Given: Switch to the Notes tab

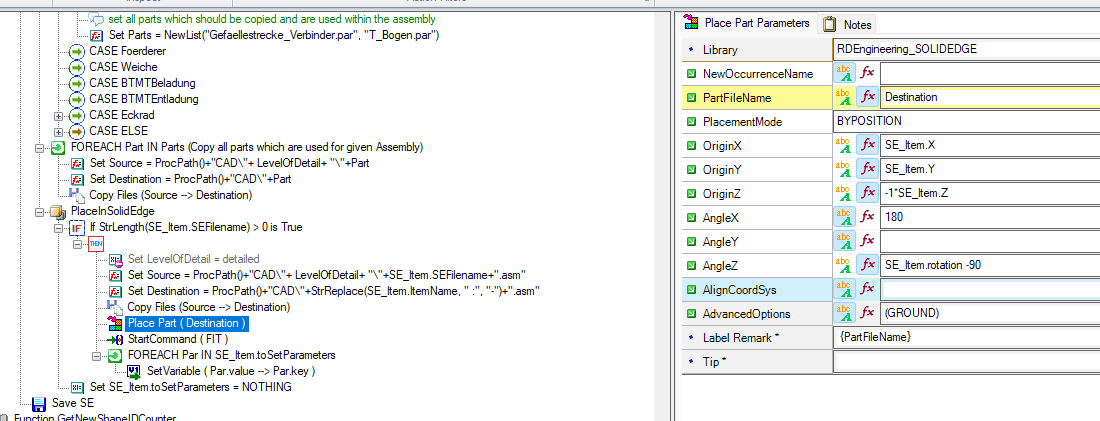Looking at the screenshot, I should tap(848, 25).
